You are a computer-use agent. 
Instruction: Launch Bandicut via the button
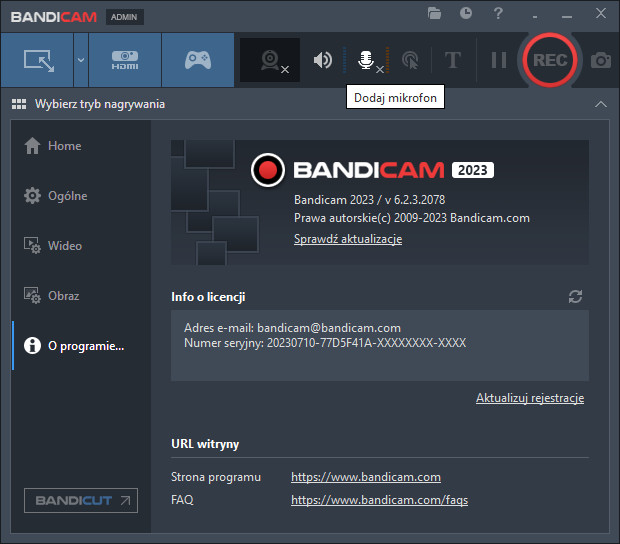pos(81,501)
